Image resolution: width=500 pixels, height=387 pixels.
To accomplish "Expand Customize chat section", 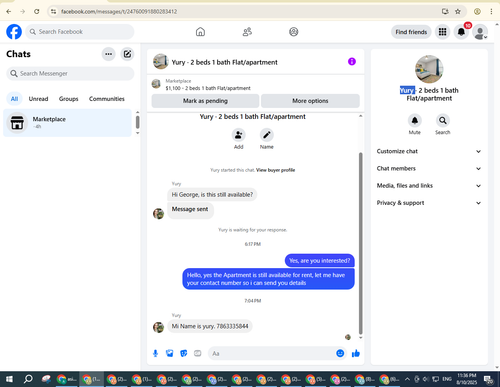I will click(x=429, y=151).
